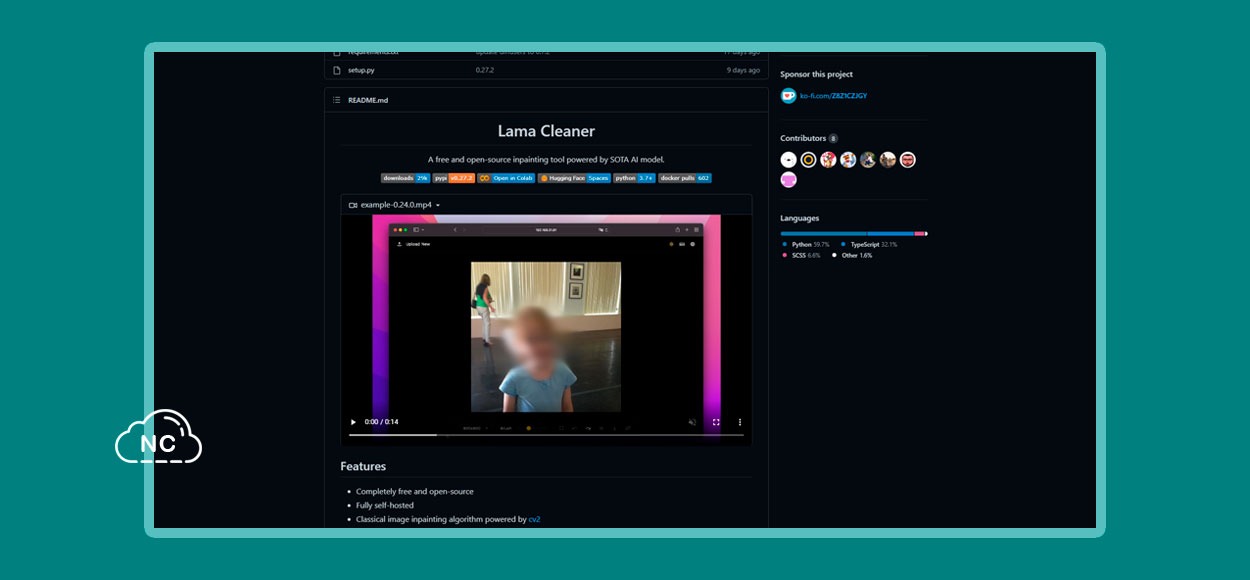The height and width of the screenshot is (580, 1250).
Task: Click the Features heading
Action: coord(363,466)
